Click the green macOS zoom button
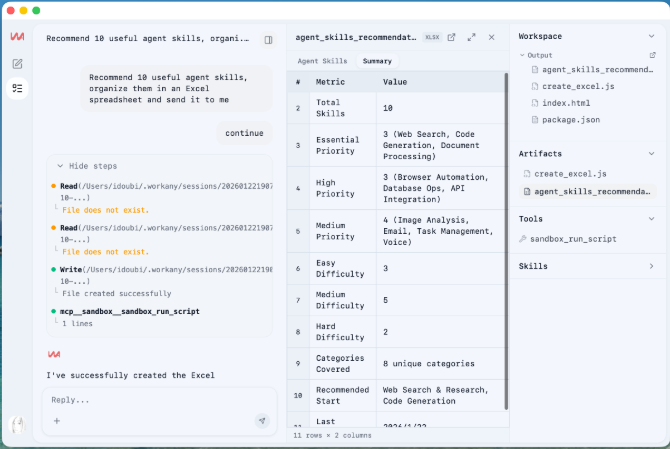This screenshot has width=670, height=449. click(x=36, y=10)
